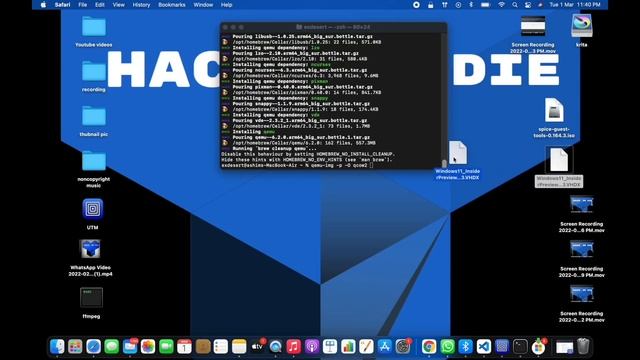
Task: Open Reminders in the Dock
Action: pos(221,347)
